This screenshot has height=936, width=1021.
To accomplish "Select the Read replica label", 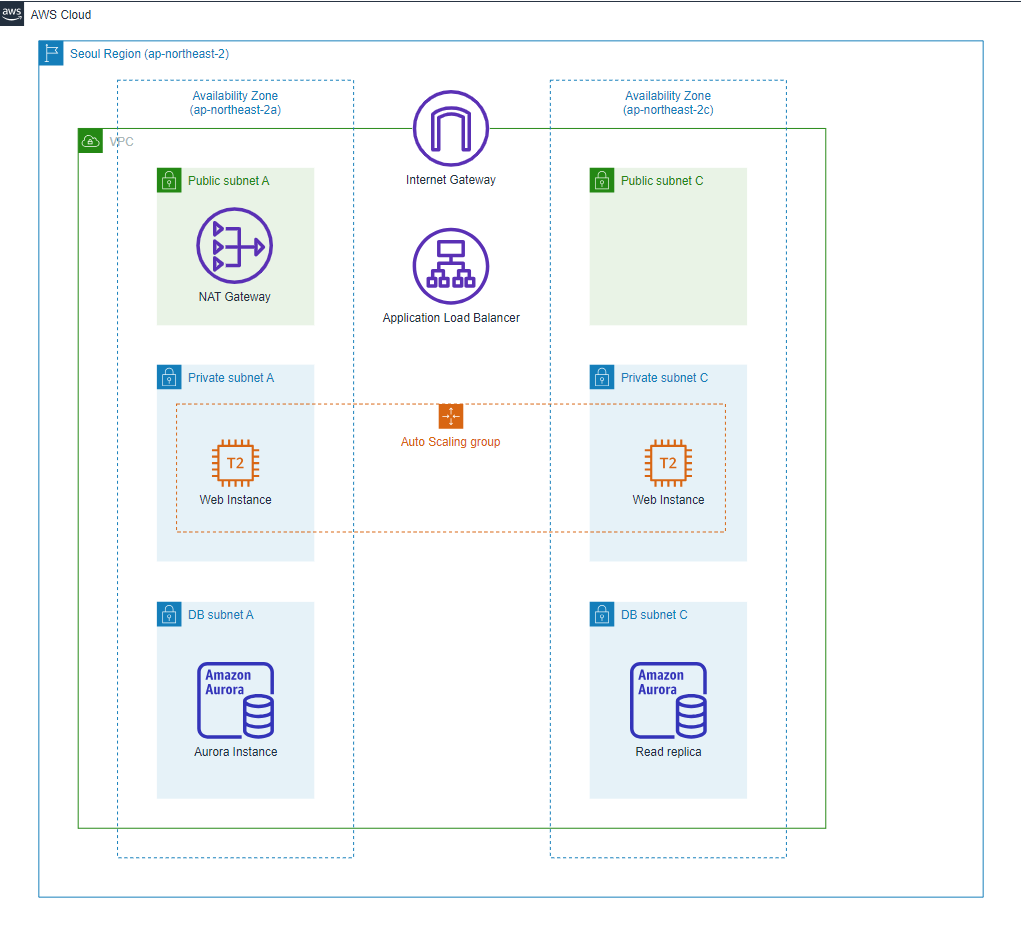I will click(x=668, y=752).
